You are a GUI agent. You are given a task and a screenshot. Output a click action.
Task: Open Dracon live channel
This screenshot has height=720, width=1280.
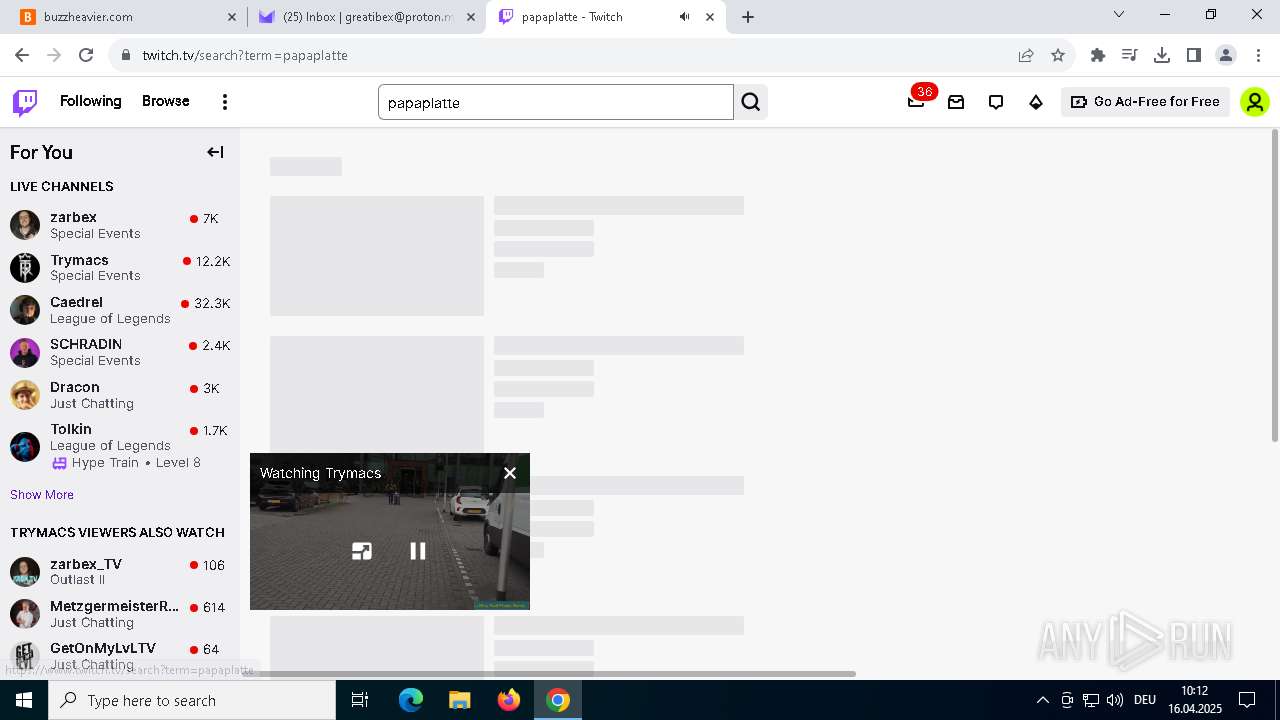click(120, 394)
